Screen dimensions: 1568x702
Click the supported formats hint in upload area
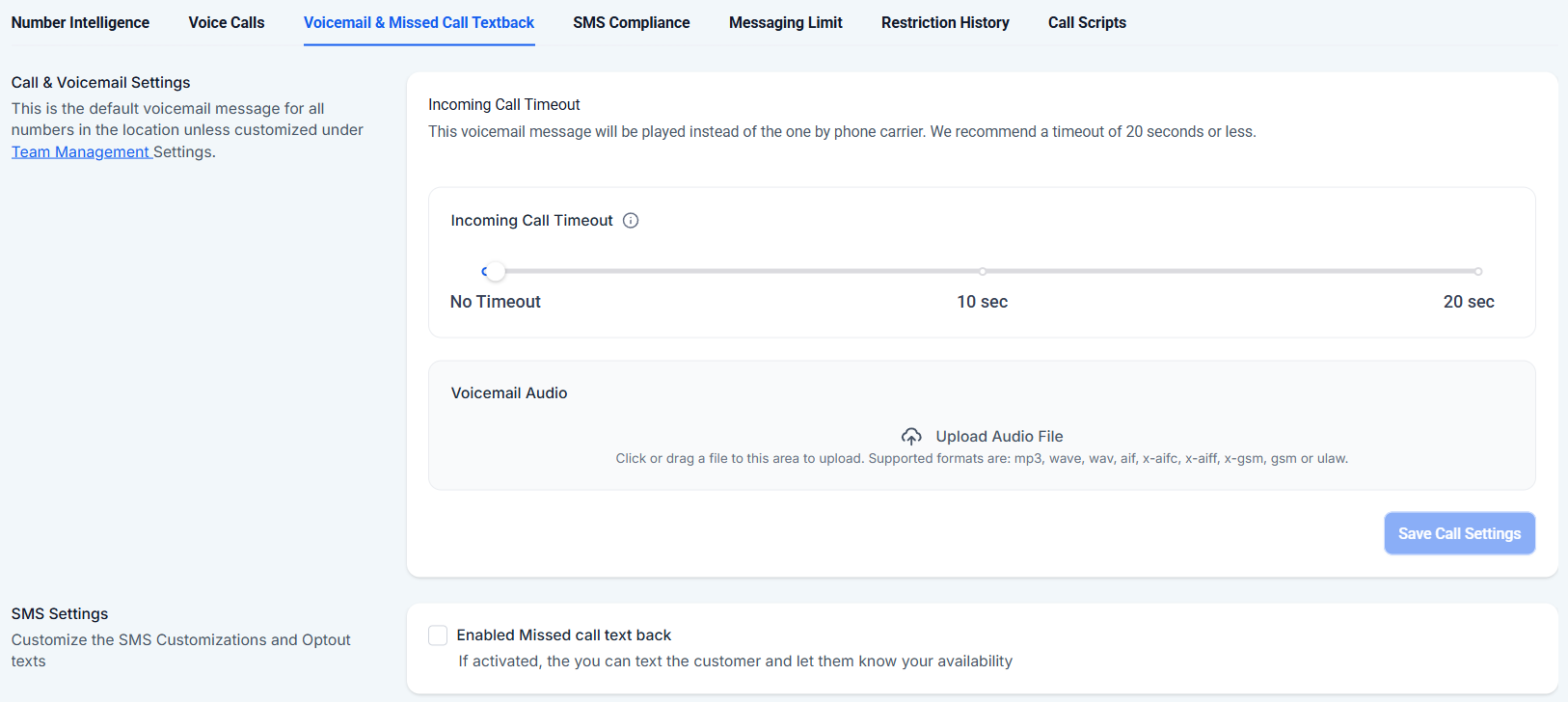(x=982, y=459)
